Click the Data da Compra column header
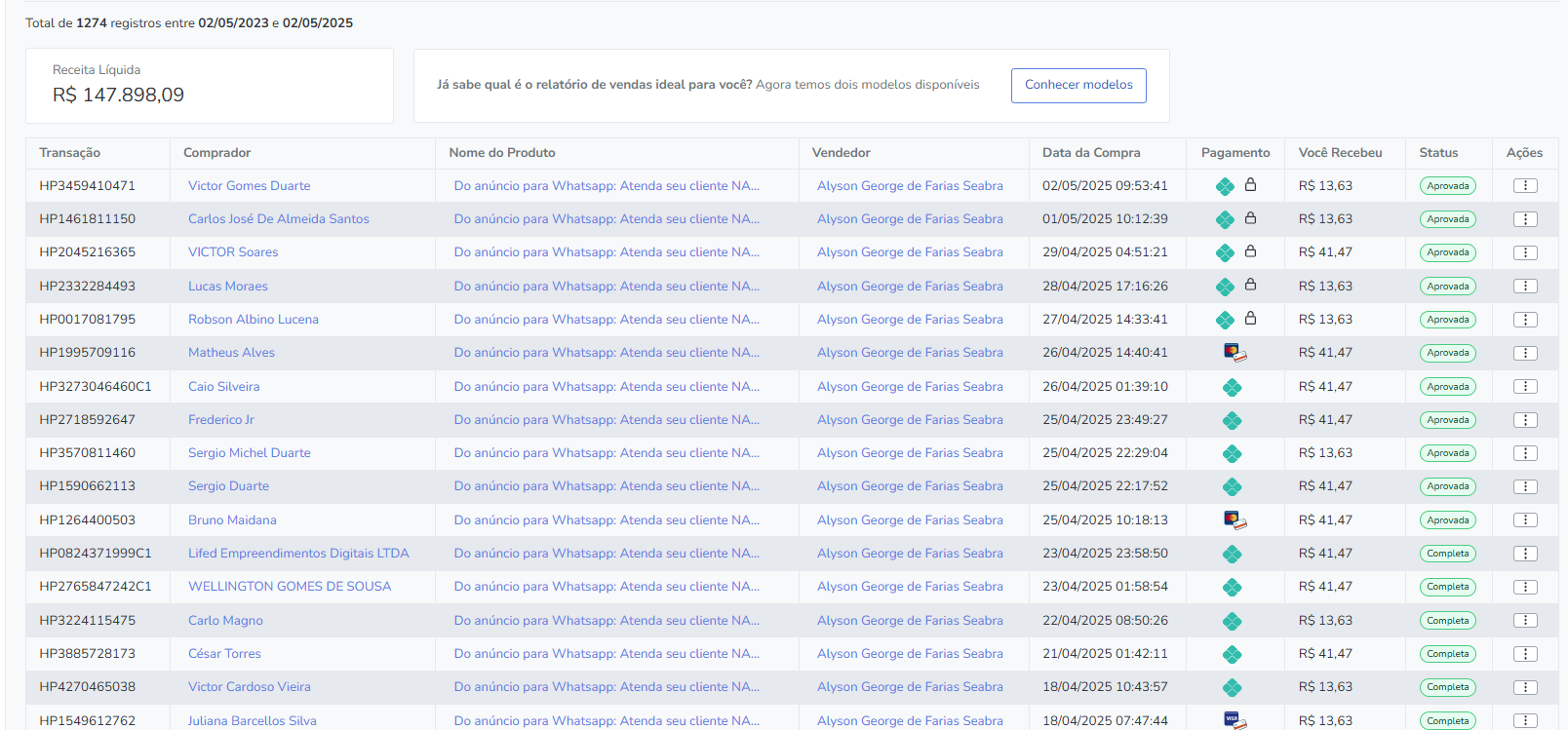The width and height of the screenshot is (1568, 730). (1091, 153)
